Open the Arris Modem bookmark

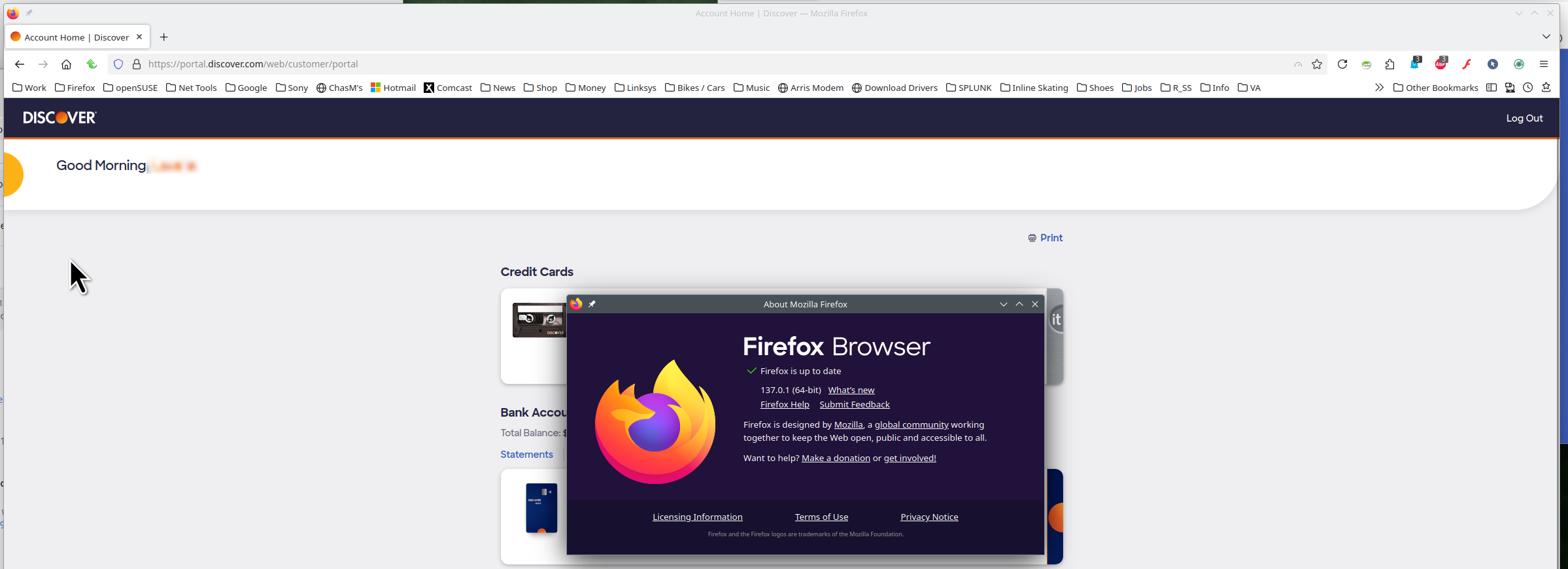click(x=811, y=88)
